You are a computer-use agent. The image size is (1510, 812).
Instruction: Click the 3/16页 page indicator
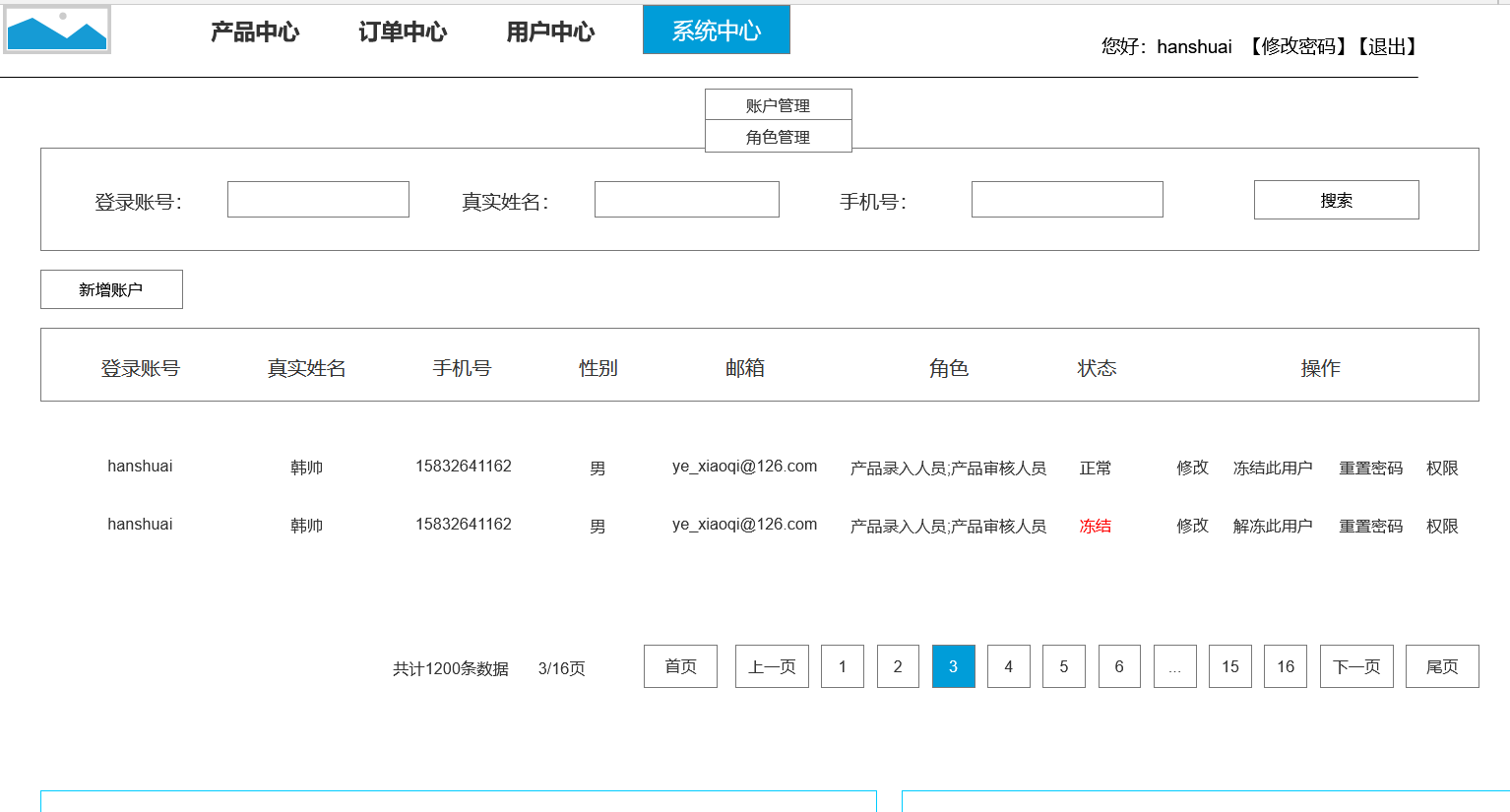pyautogui.click(x=561, y=668)
